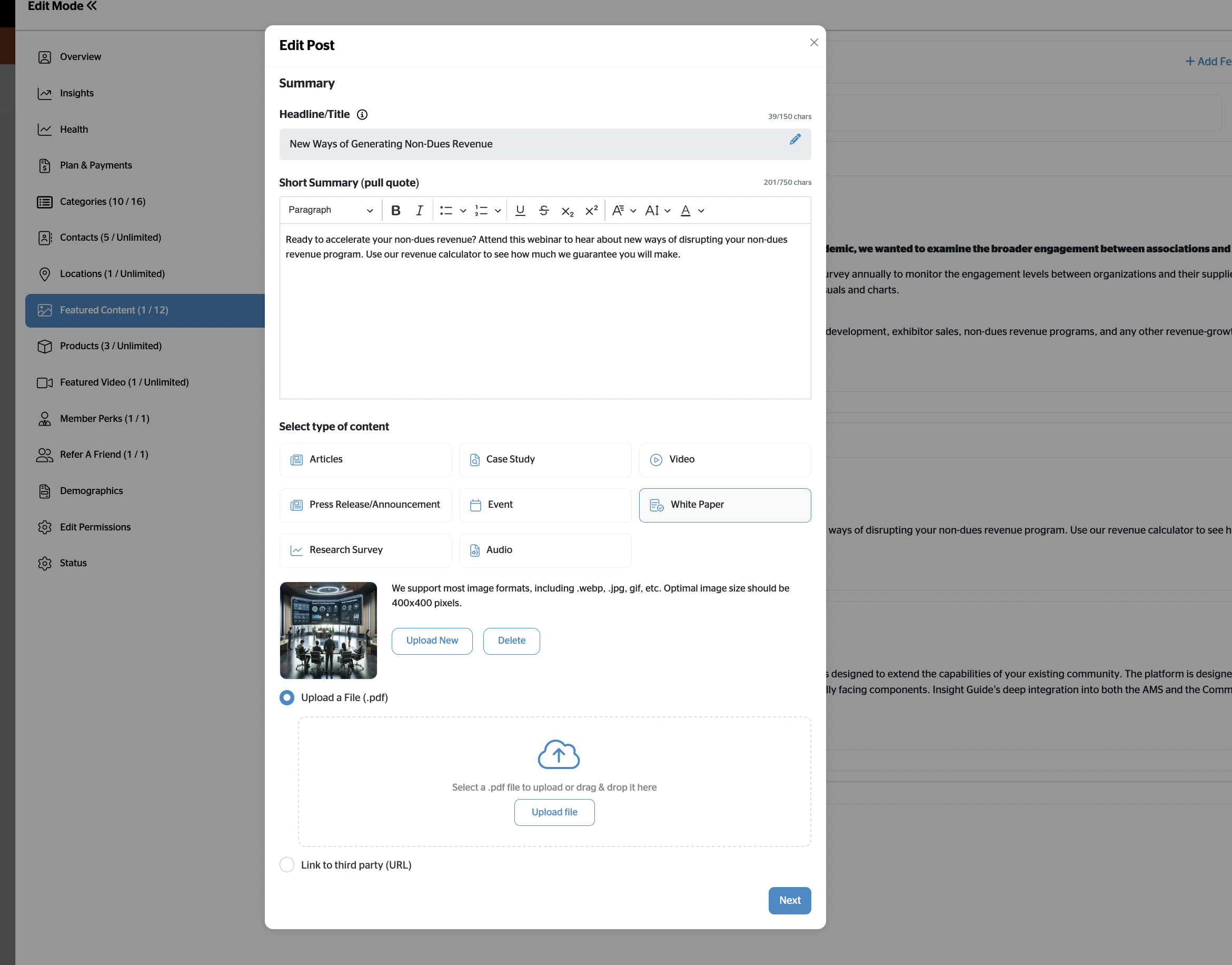
Task: Apply strikethrough text formatting
Action: click(544, 211)
